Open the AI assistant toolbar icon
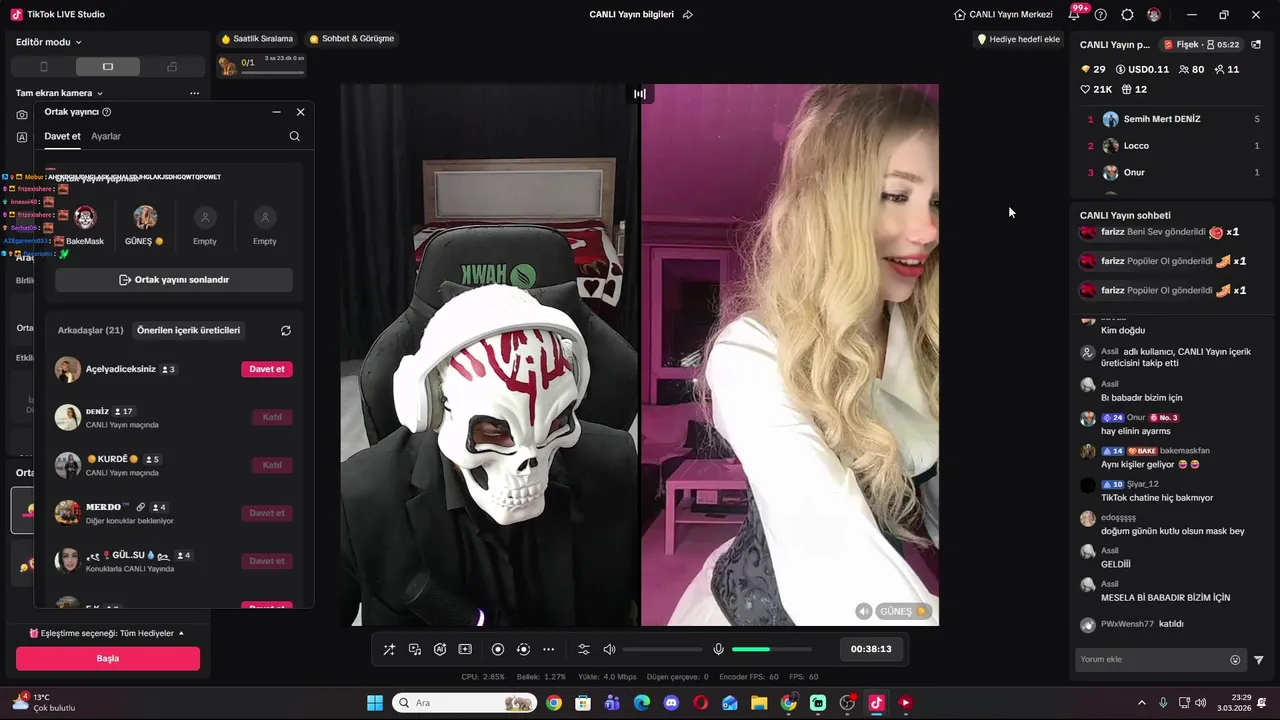Image resolution: width=1280 pixels, height=720 pixels. [x=440, y=649]
